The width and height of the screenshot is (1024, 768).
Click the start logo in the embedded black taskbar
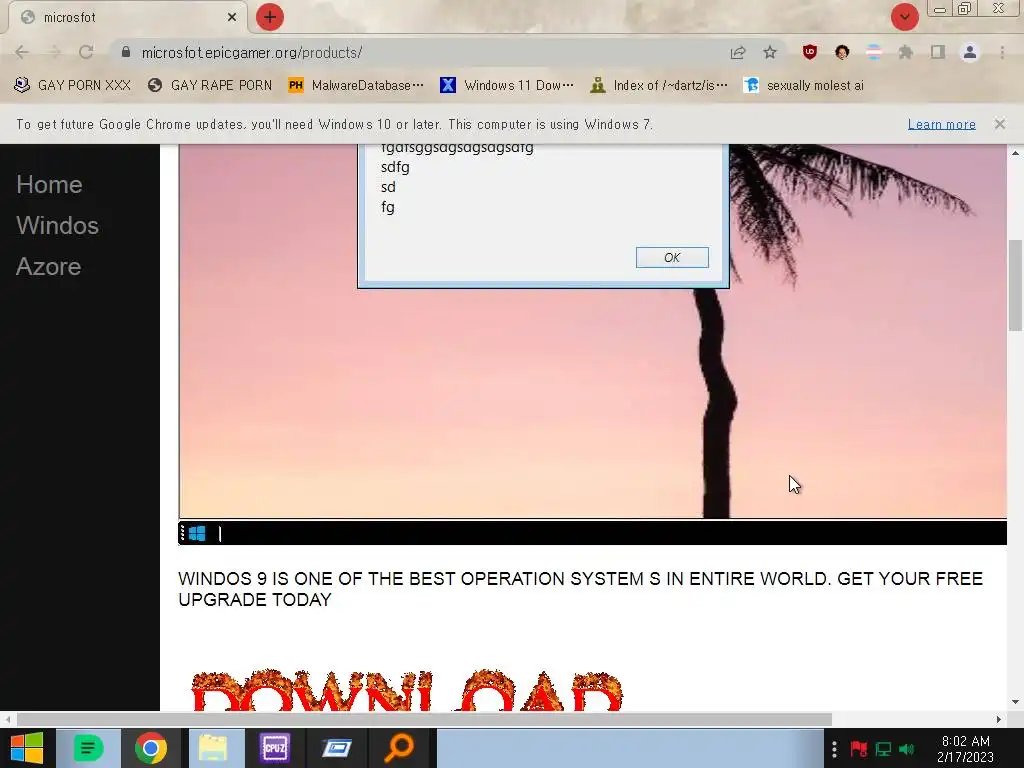[197, 534]
